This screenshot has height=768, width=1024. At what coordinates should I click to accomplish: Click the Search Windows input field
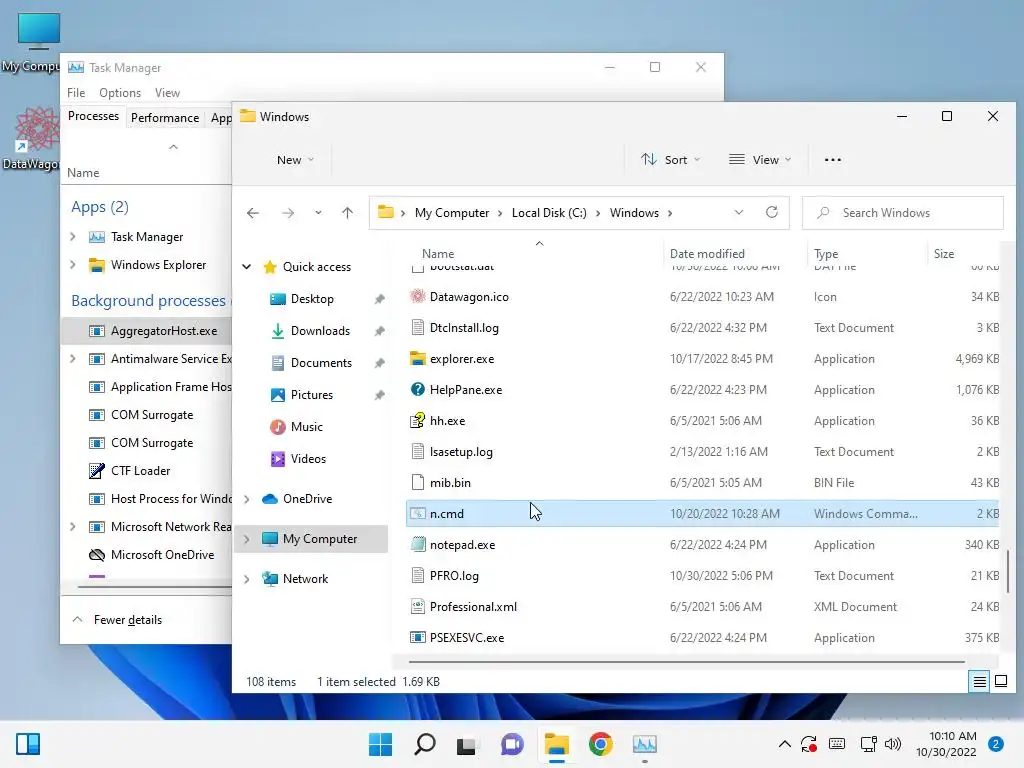click(903, 213)
